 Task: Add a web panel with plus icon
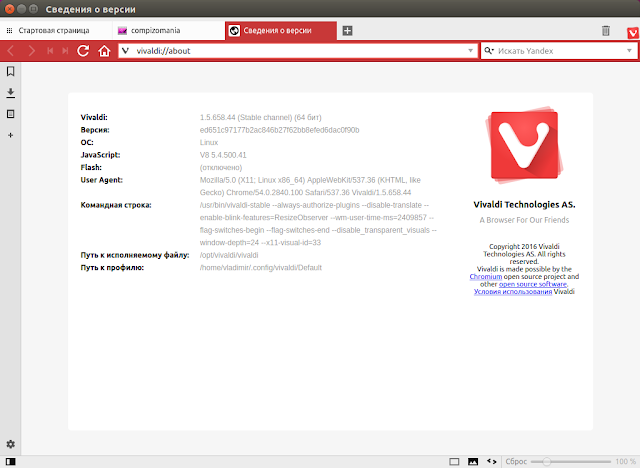[x=11, y=135]
